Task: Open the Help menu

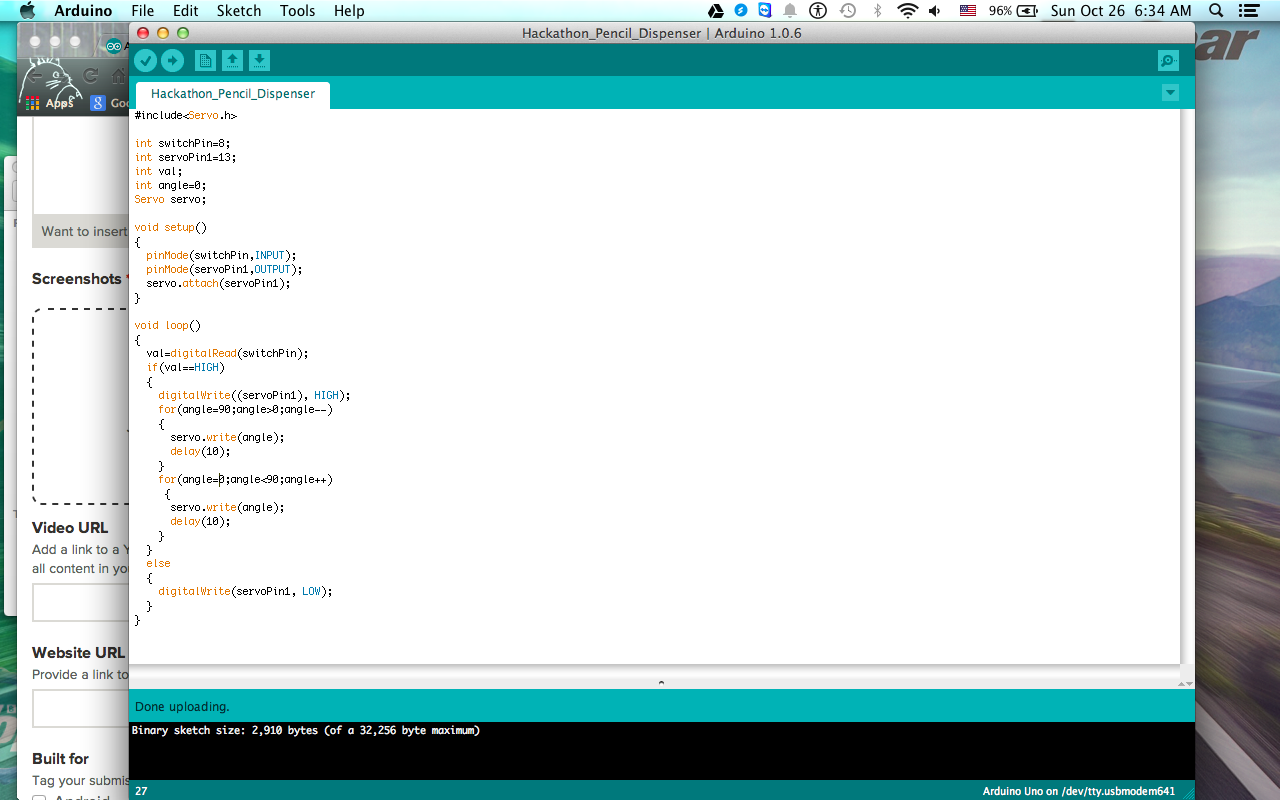Action: (x=349, y=11)
